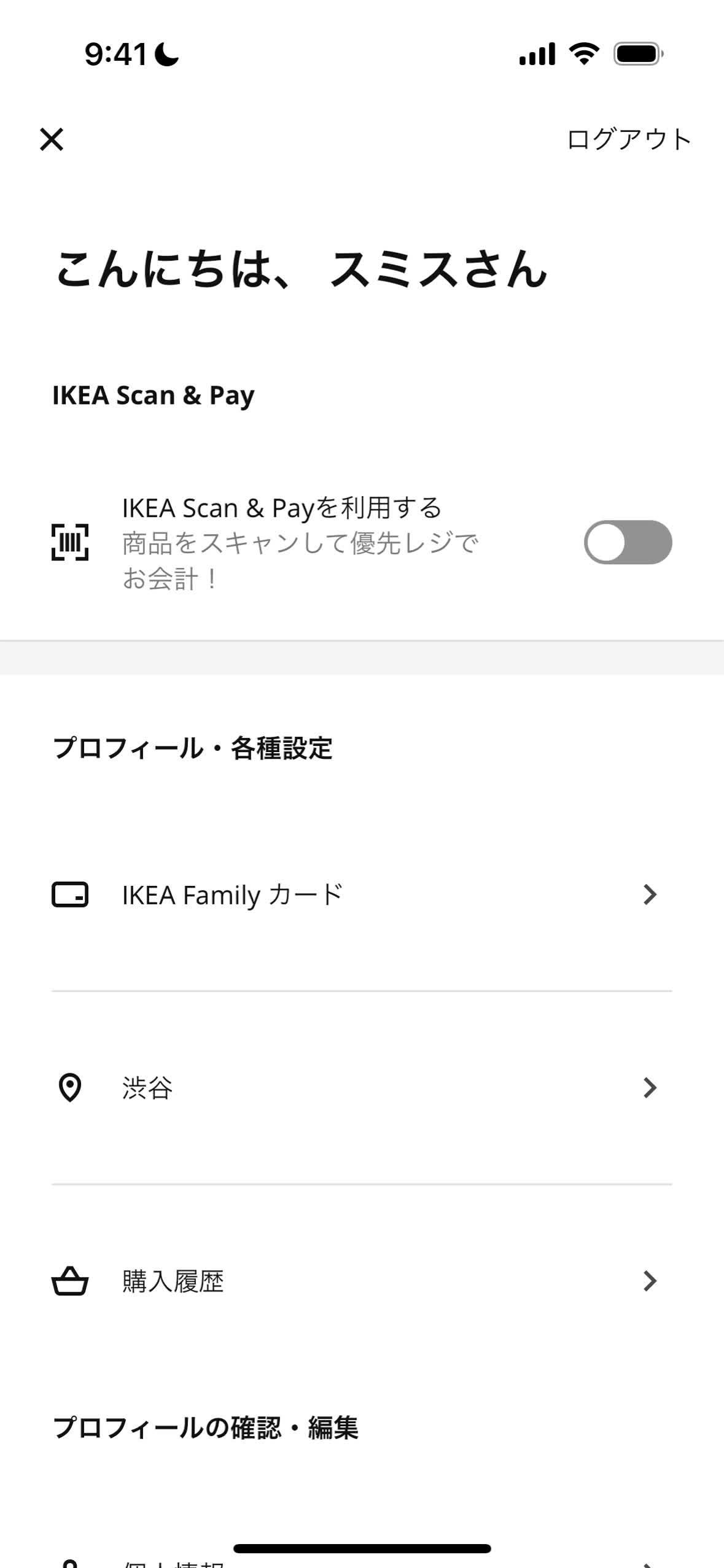Open the IKEA Family カード menu item
724x1568 pixels.
coord(232,895)
